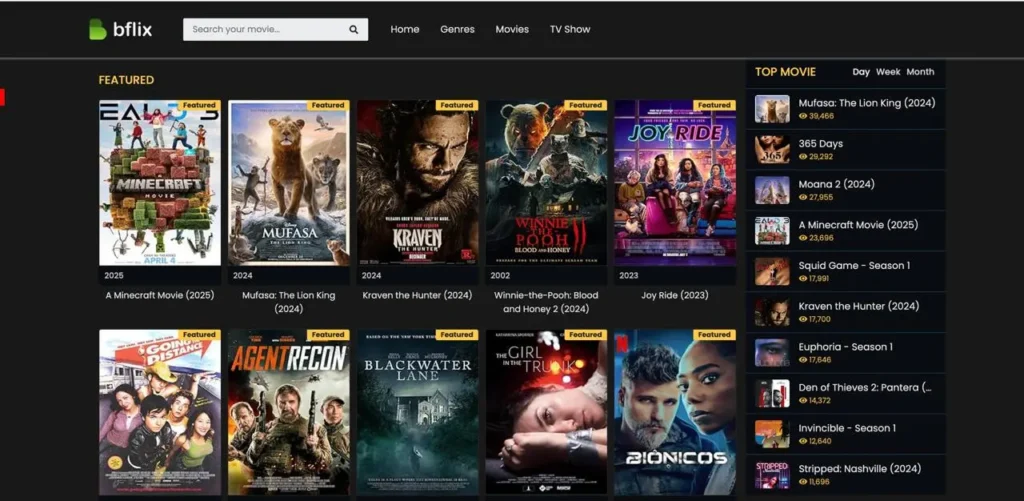1024x501 pixels.
Task: Open Kraven the Hunter featured poster
Action: [417, 182]
